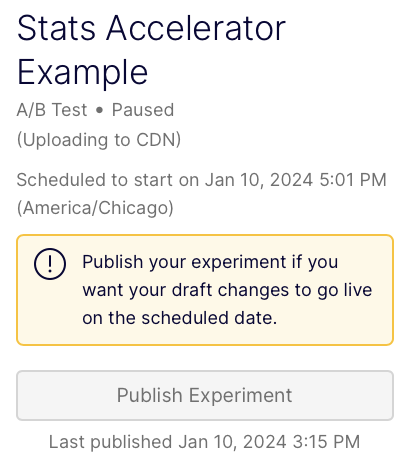Click the yellow warning banner background
Viewport: 402px width, 466px height.
click(205, 290)
